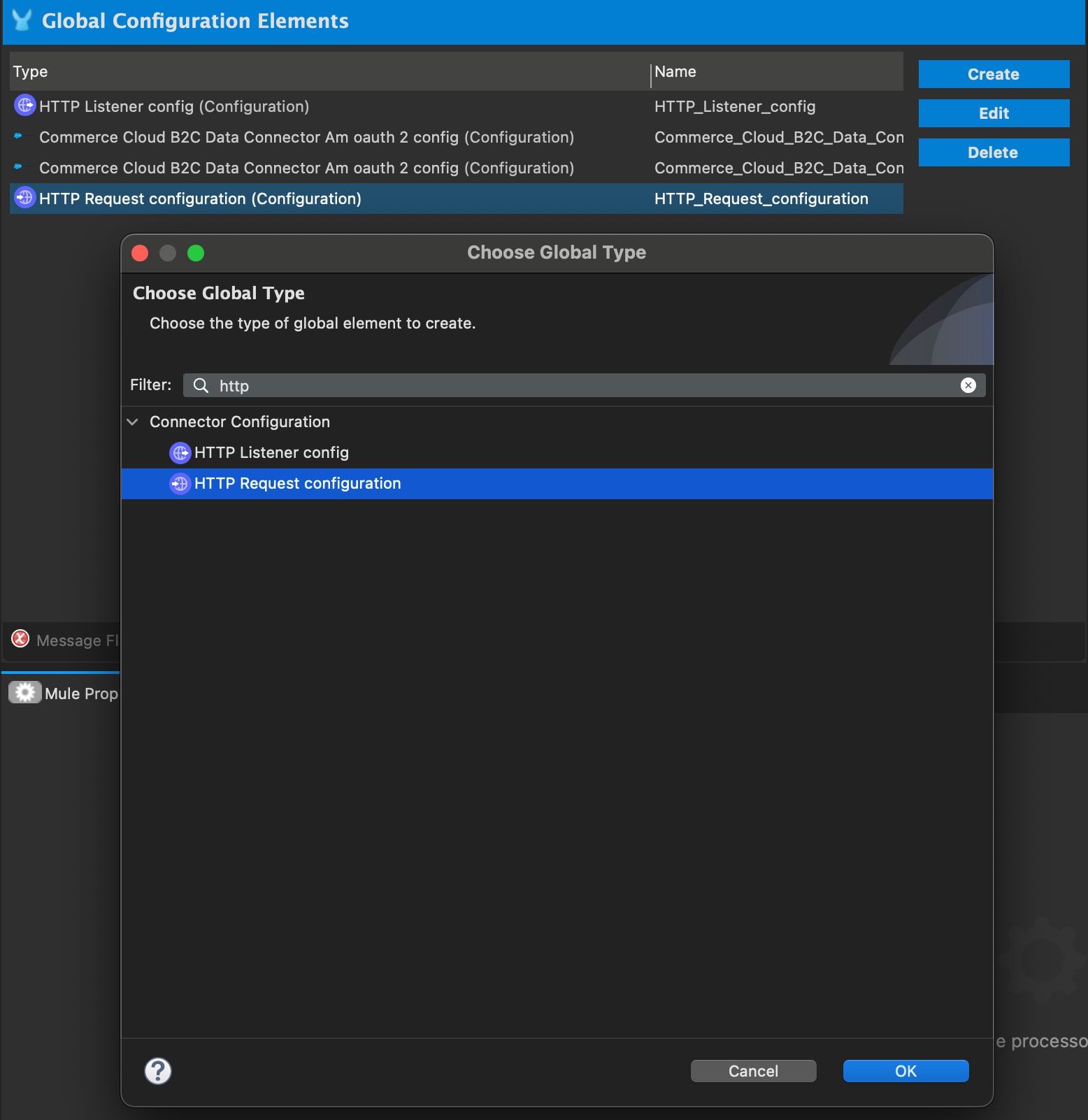1088x1120 pixels.
Task: Collapse the Connector Configuration tree group
Action: pyautogui.click(x=132, y=422)
